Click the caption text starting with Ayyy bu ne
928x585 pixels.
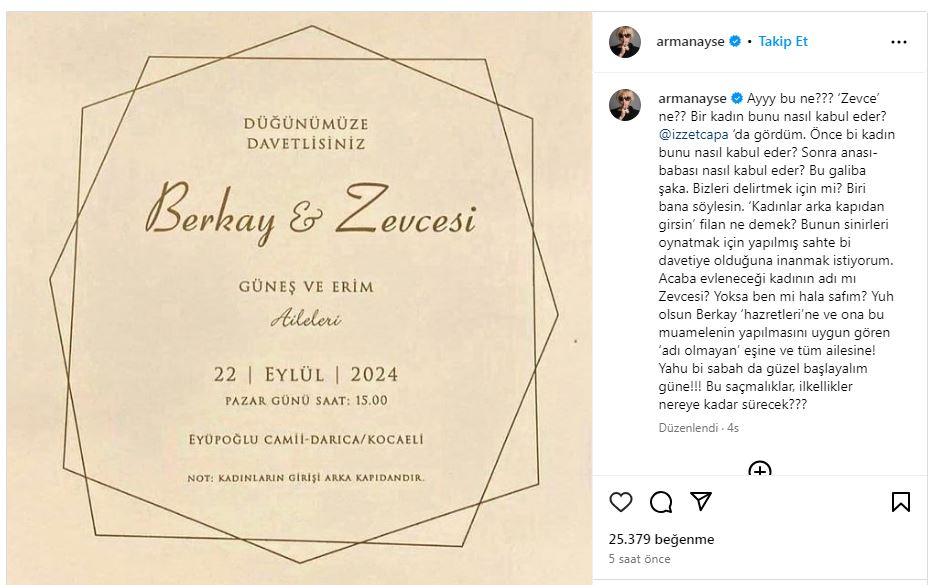pyautogui.click(x=776, y=251)
